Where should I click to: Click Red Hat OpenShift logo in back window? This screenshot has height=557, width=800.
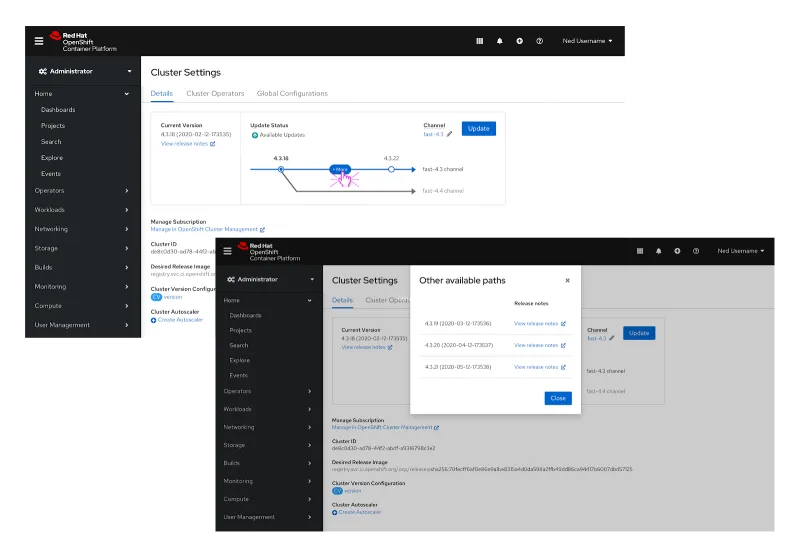tap(83, 41)
